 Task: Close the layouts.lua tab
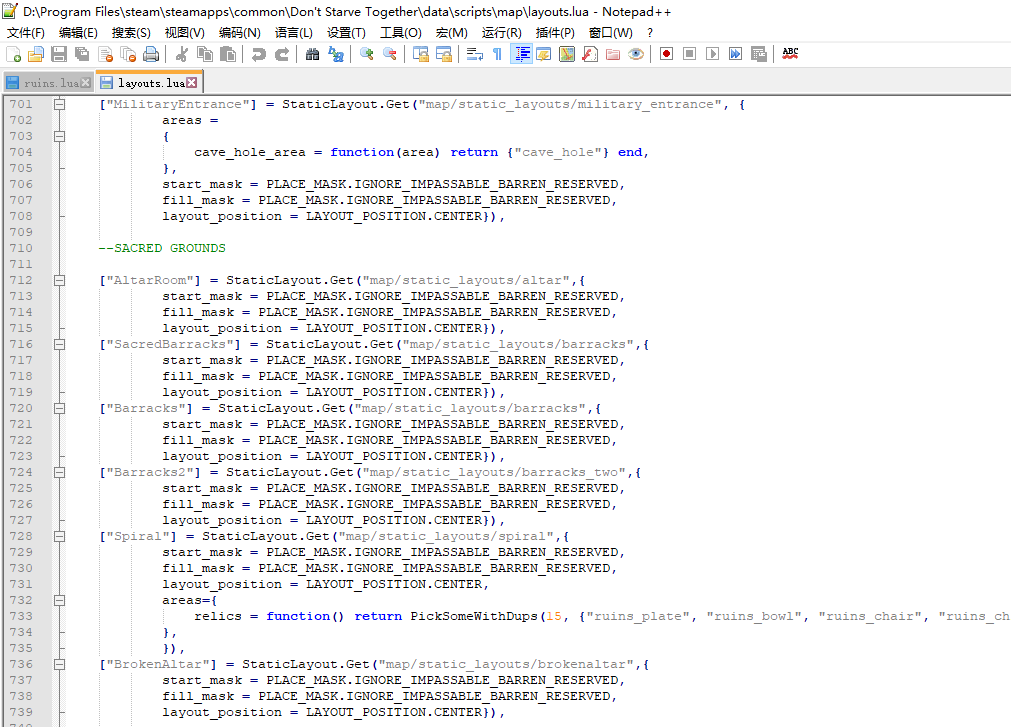click(x=192, y=83)
